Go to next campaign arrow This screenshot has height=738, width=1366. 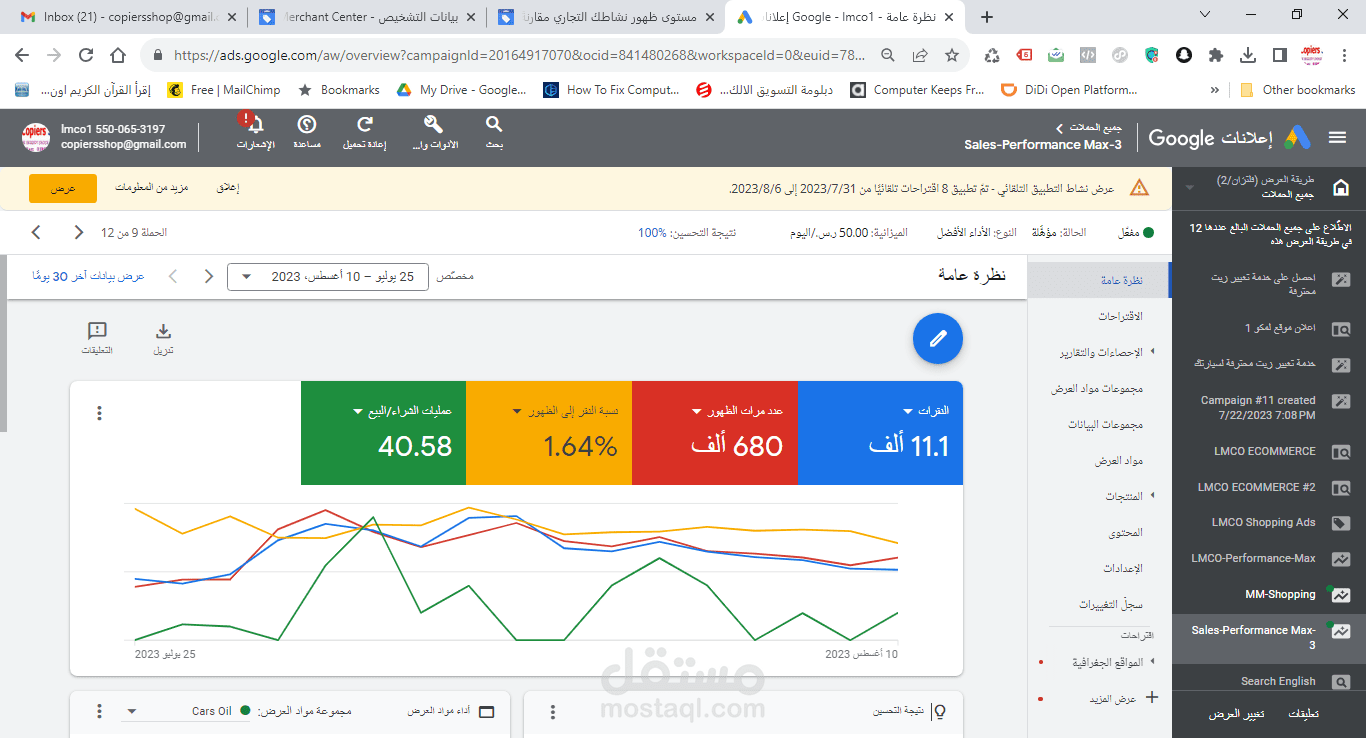(x=79, y=232)
